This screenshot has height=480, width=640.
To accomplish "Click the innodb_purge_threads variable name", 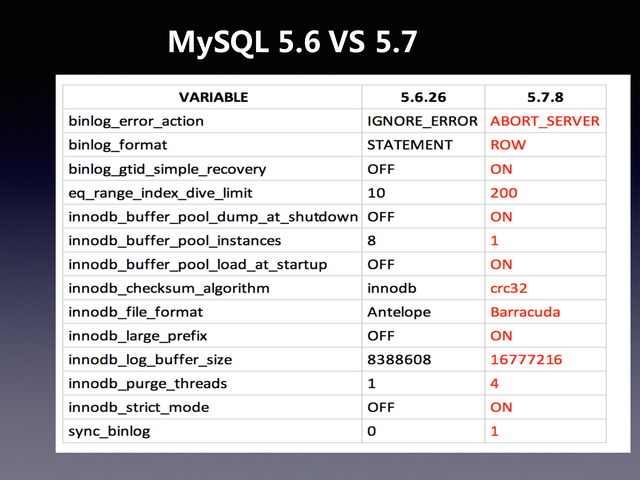I will pos(148,384).
